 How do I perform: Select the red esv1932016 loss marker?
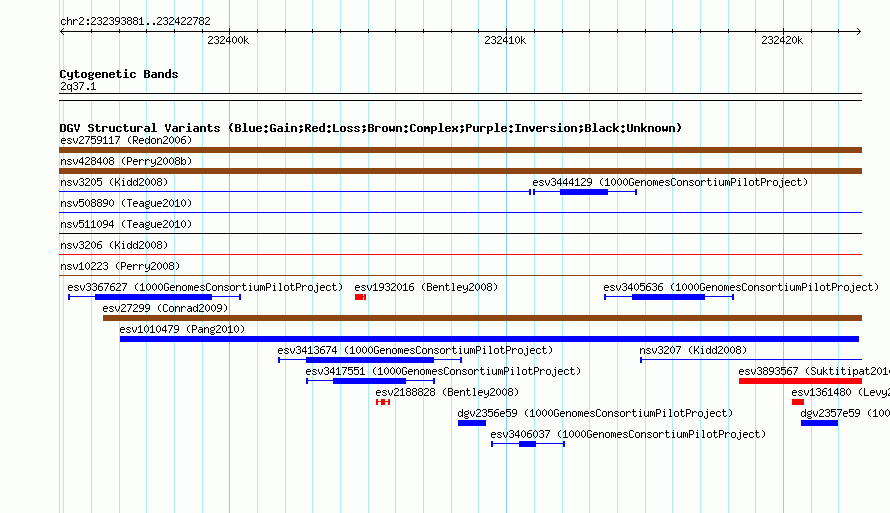pyautogui.click(x=360, y=297)
